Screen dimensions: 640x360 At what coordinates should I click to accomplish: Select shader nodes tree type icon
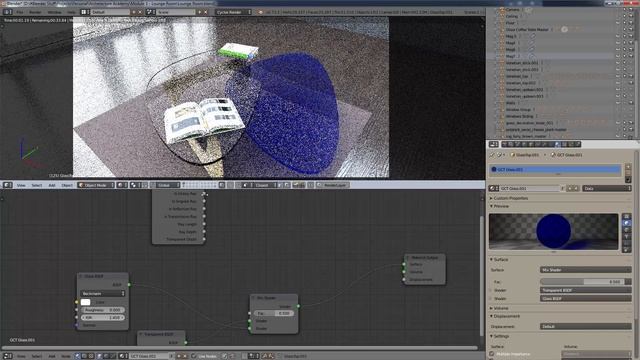click(x=78, y=356)
